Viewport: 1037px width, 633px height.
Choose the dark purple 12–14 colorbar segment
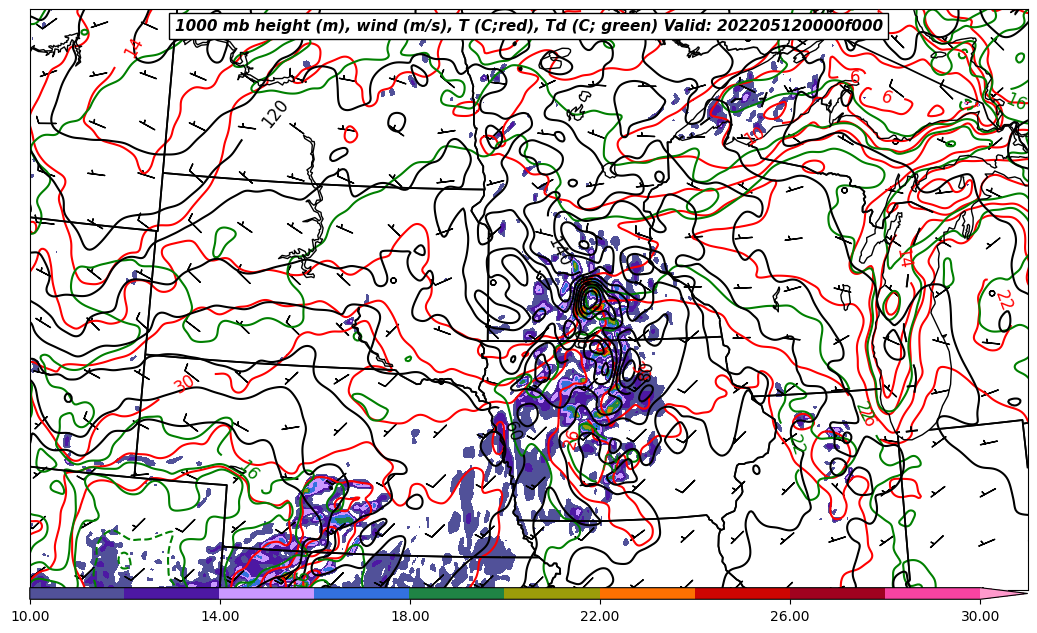(172, 593)
